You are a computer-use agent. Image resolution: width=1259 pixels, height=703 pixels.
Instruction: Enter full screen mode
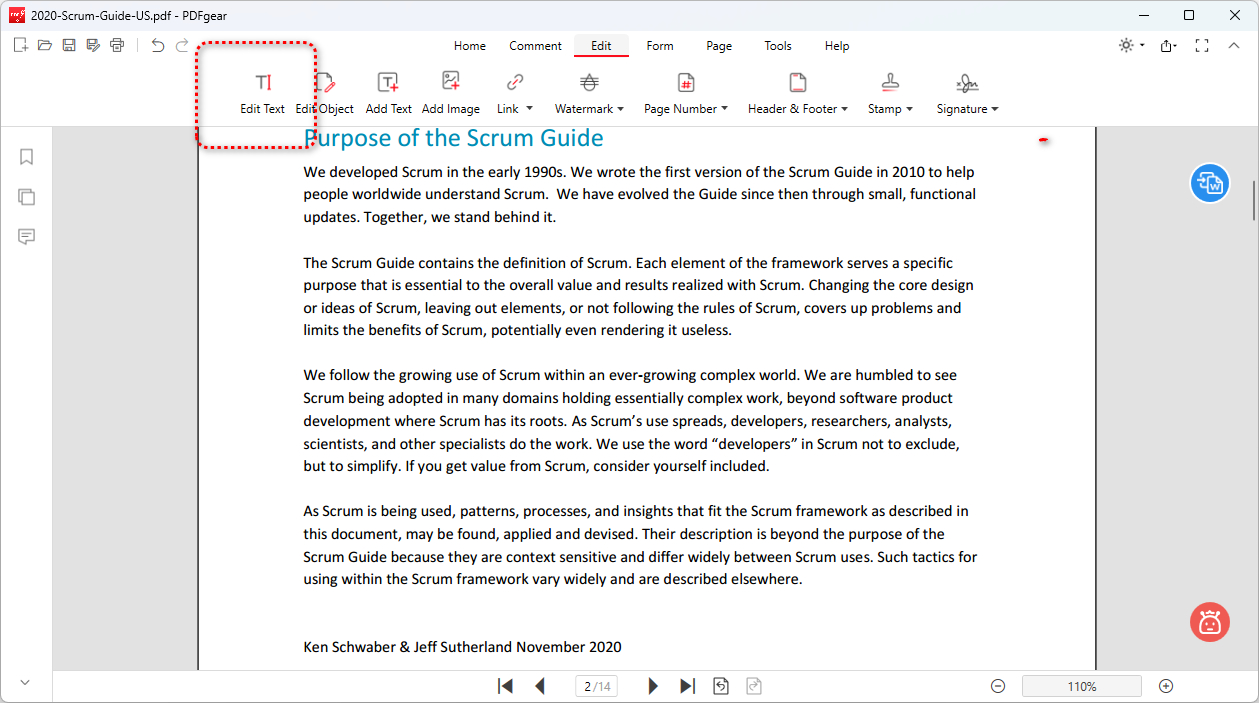[1202, 46]
